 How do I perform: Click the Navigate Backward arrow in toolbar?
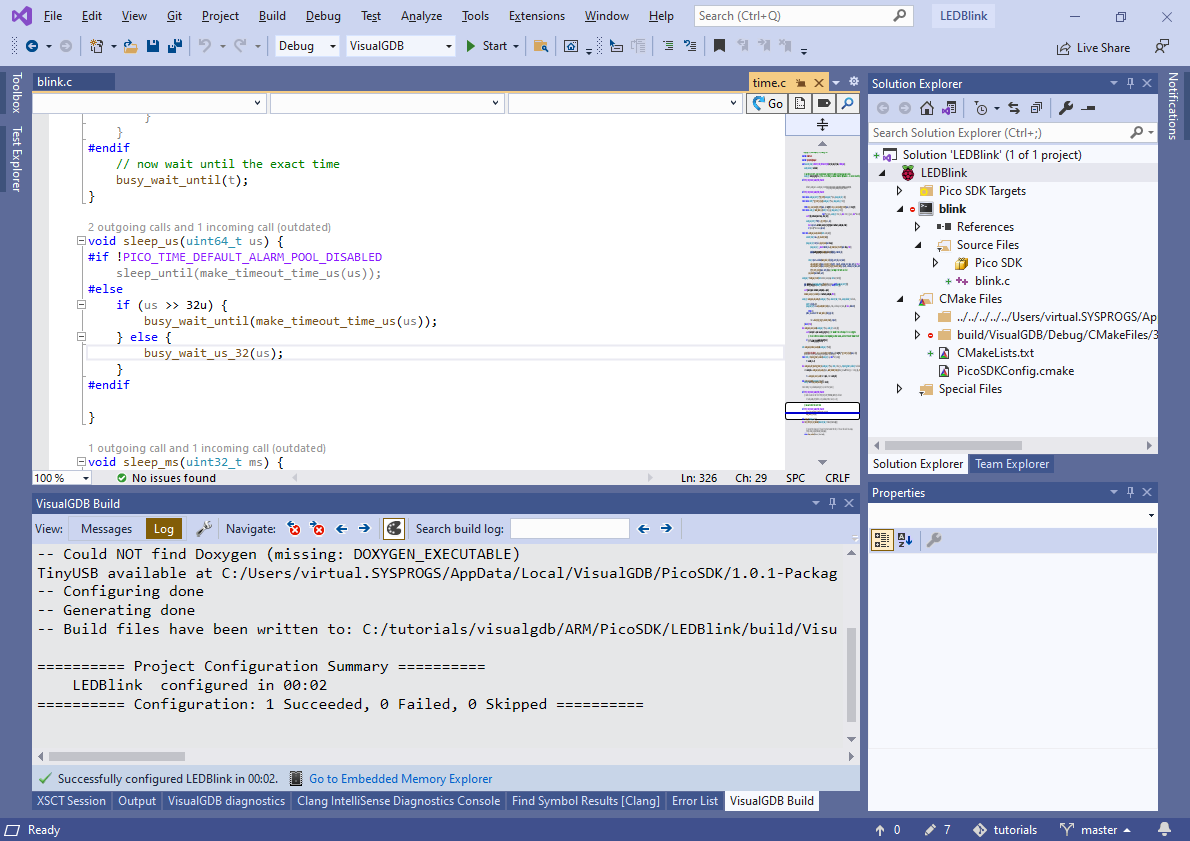pyautogui.click(x=32, y=46)
